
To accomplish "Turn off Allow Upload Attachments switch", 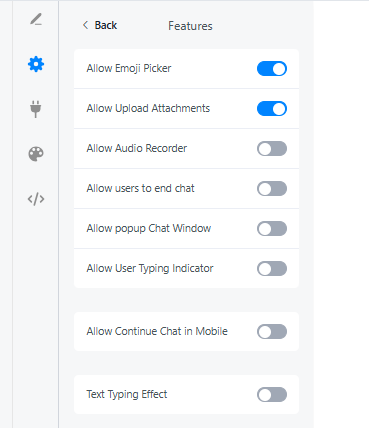I will click(x=272, y=109).
